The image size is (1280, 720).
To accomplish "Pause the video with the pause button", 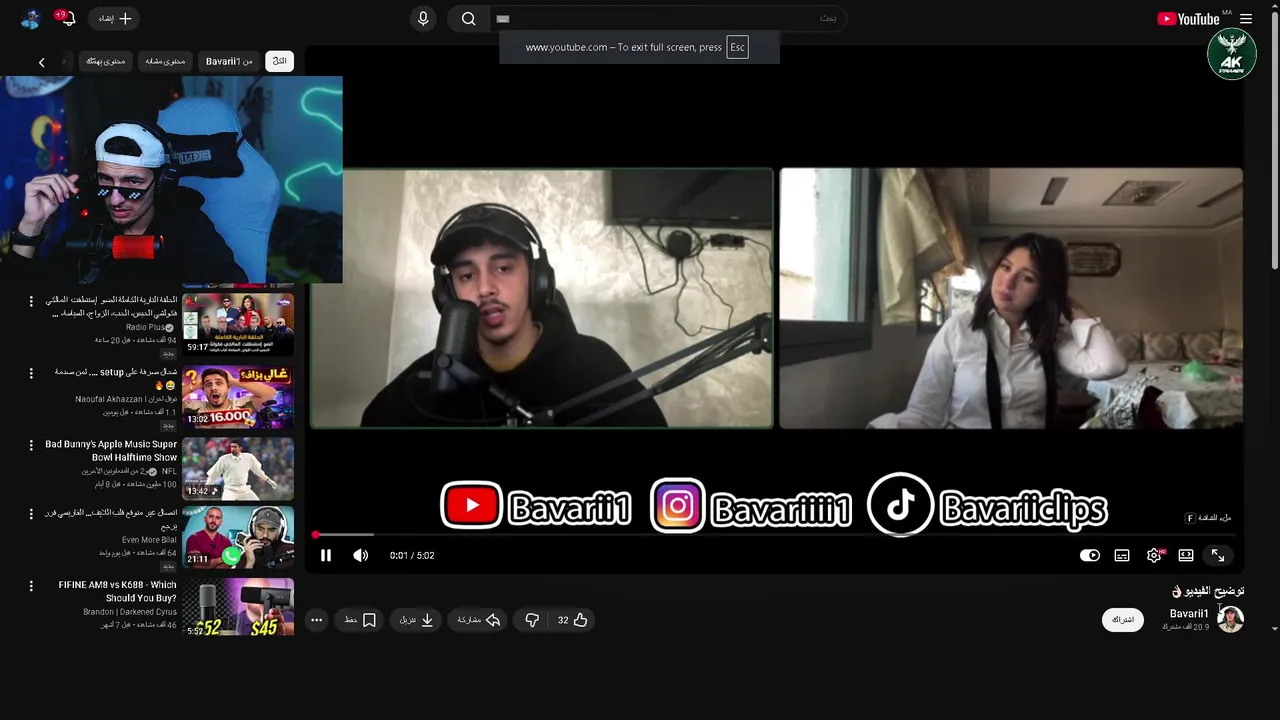I will point(326,555).
